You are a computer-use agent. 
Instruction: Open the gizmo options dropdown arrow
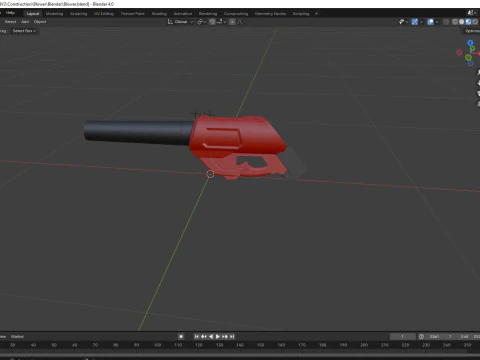[421, 22]
